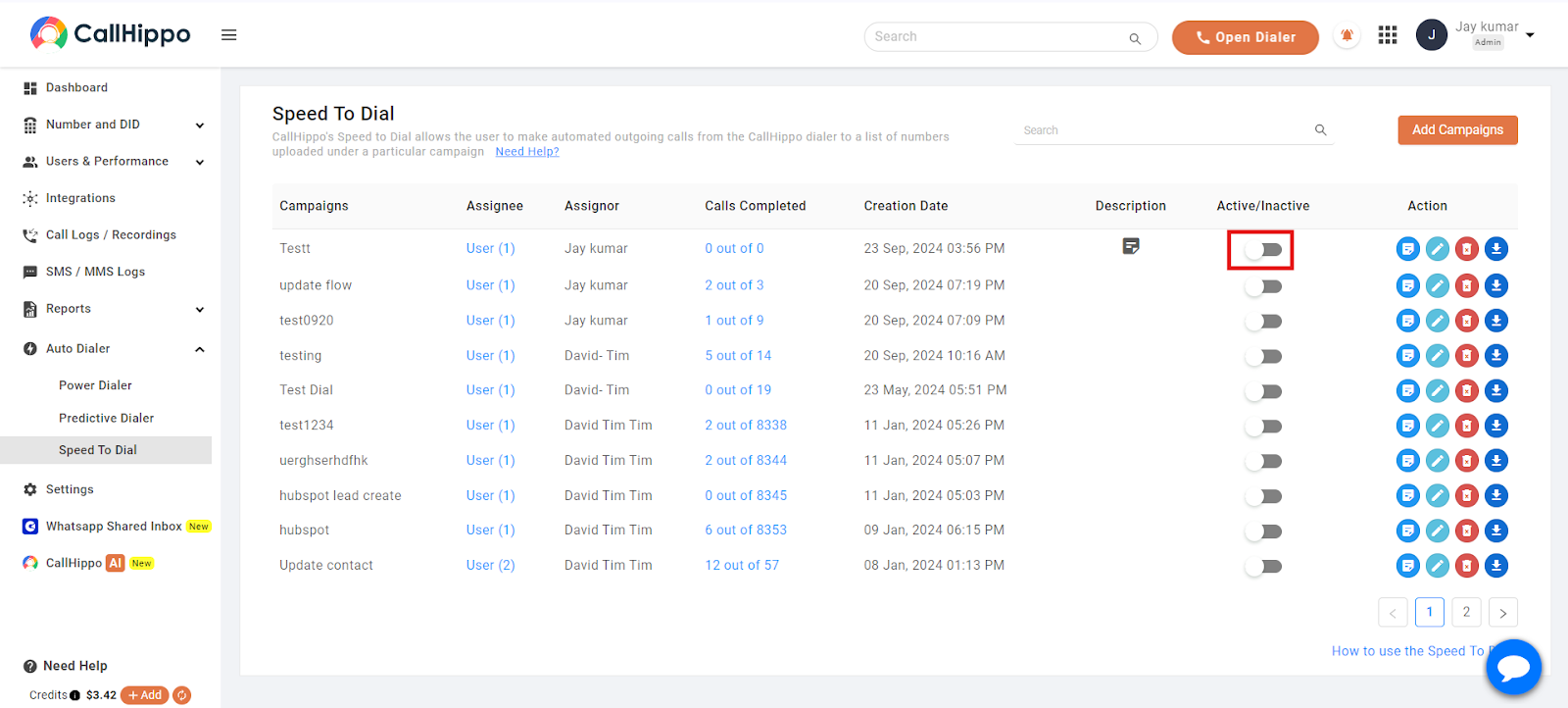Delete the test0920 campaign
The width and height of the screenshot is (1568, 708).
pyautogui.click(x=1466, y=321)
